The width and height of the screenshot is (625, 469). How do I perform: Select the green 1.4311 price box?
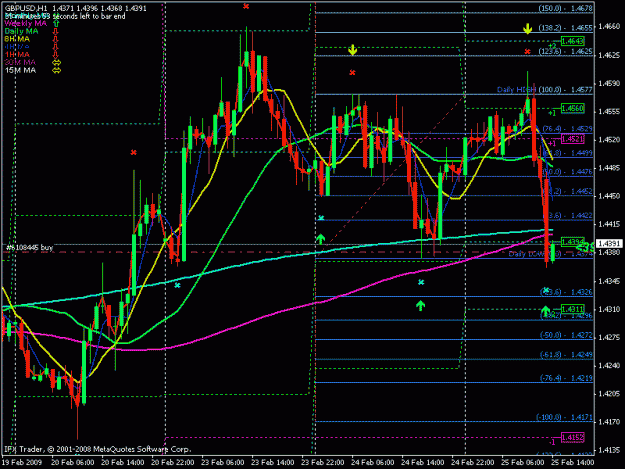[x=573, y=309]
